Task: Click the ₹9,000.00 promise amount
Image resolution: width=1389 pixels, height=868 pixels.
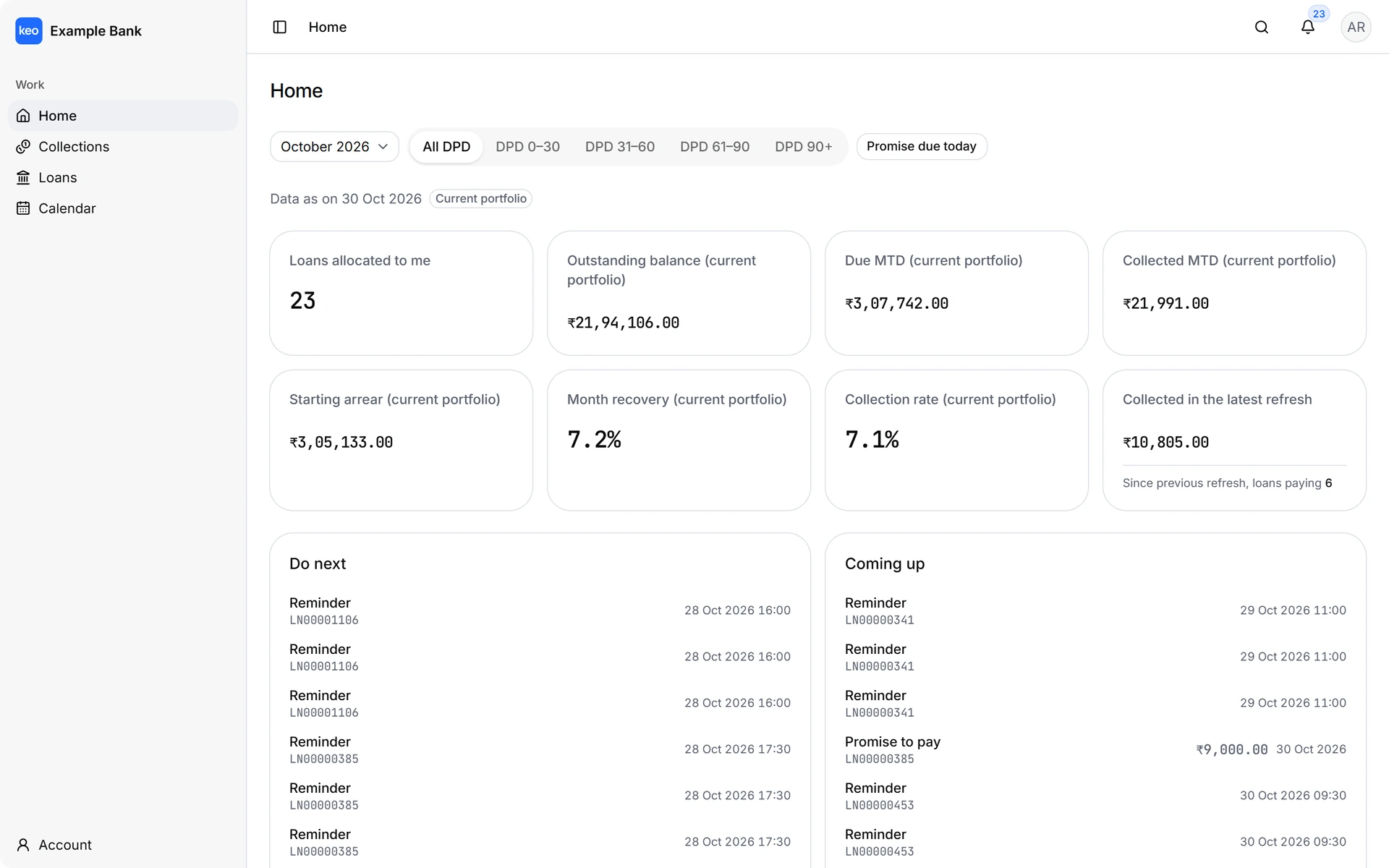Action: pyautogui.click(x=1232, y=749)
